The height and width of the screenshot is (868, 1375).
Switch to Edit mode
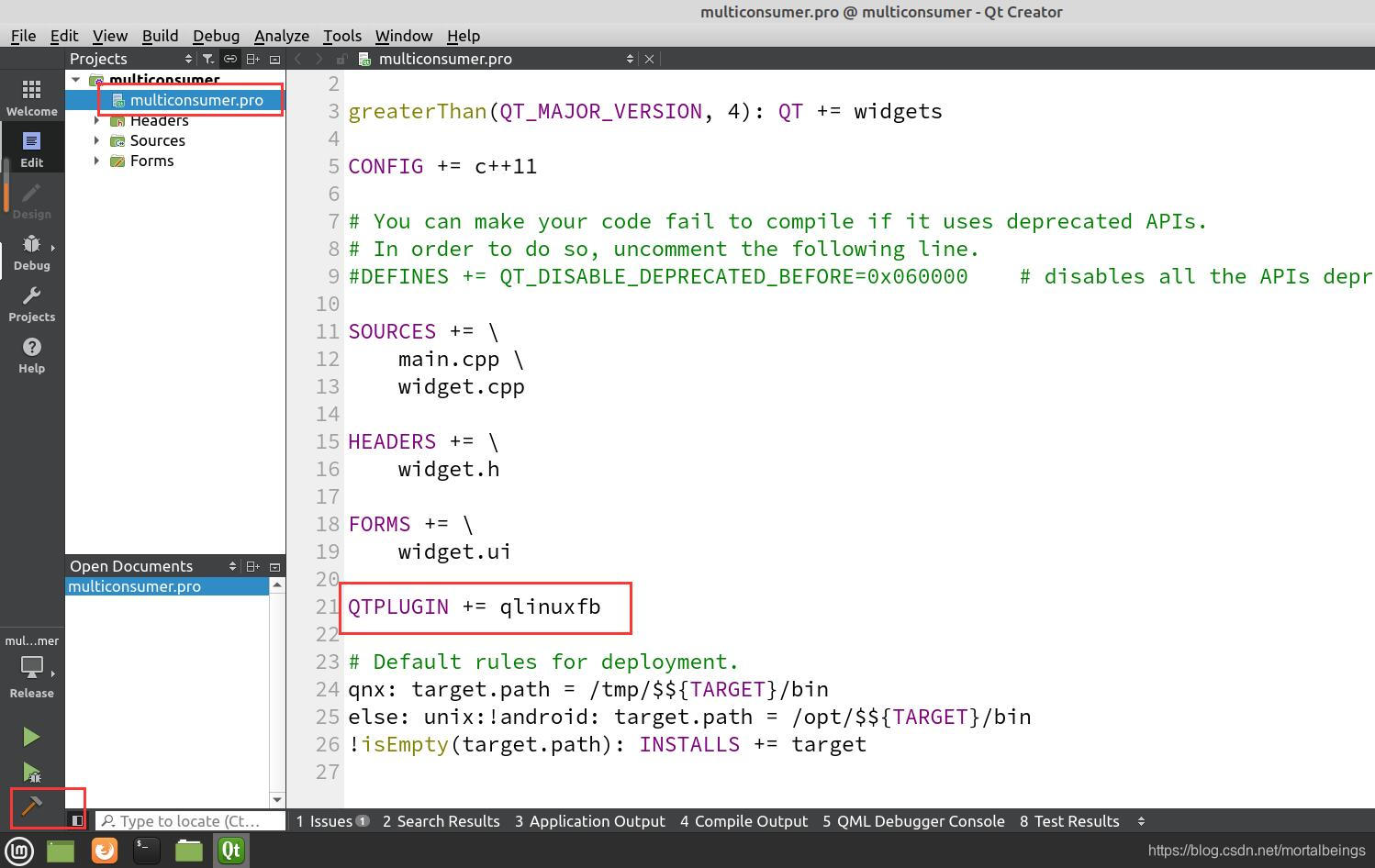click(31, 149)
